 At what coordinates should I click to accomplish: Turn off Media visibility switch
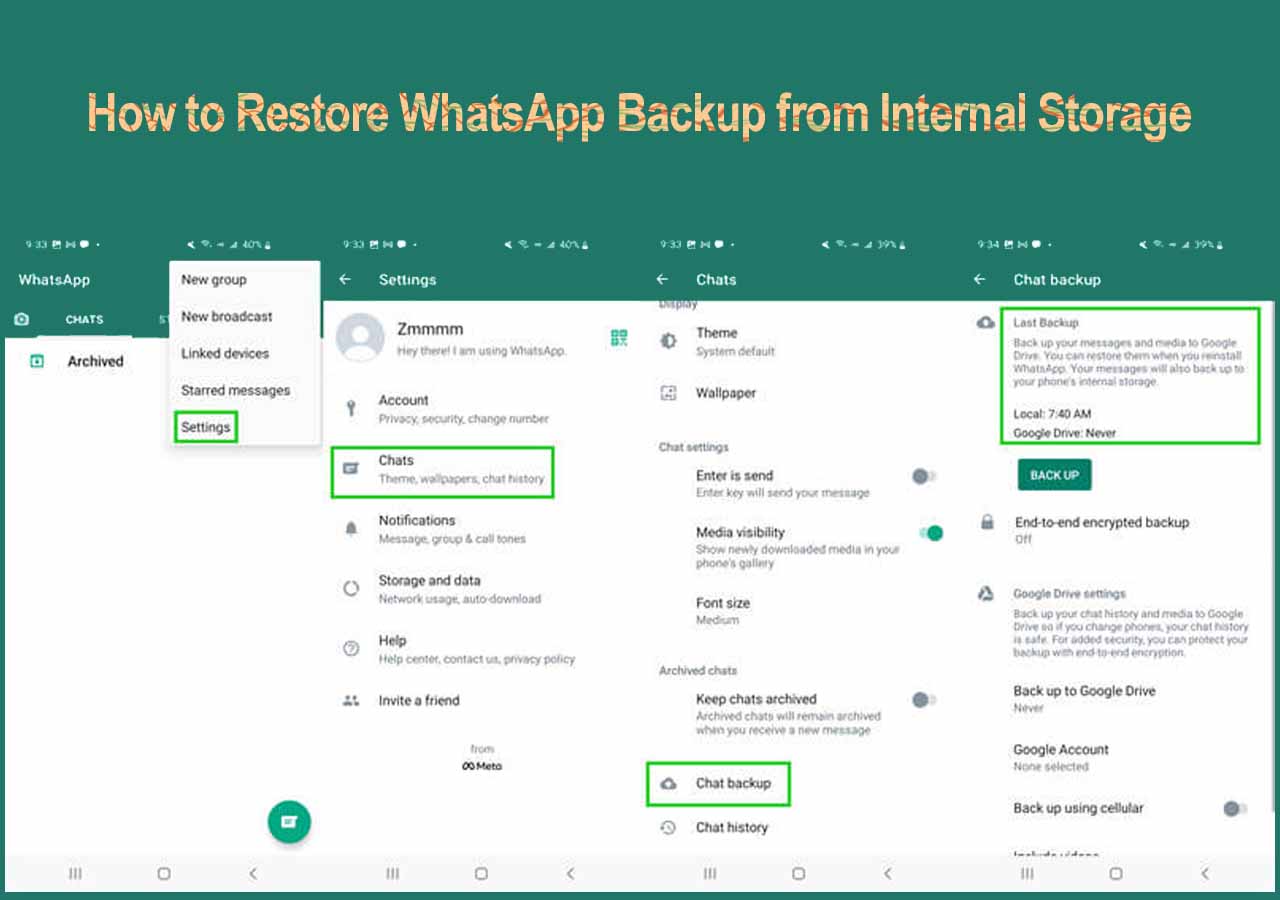pyautogui.click(x=930, y=534)
